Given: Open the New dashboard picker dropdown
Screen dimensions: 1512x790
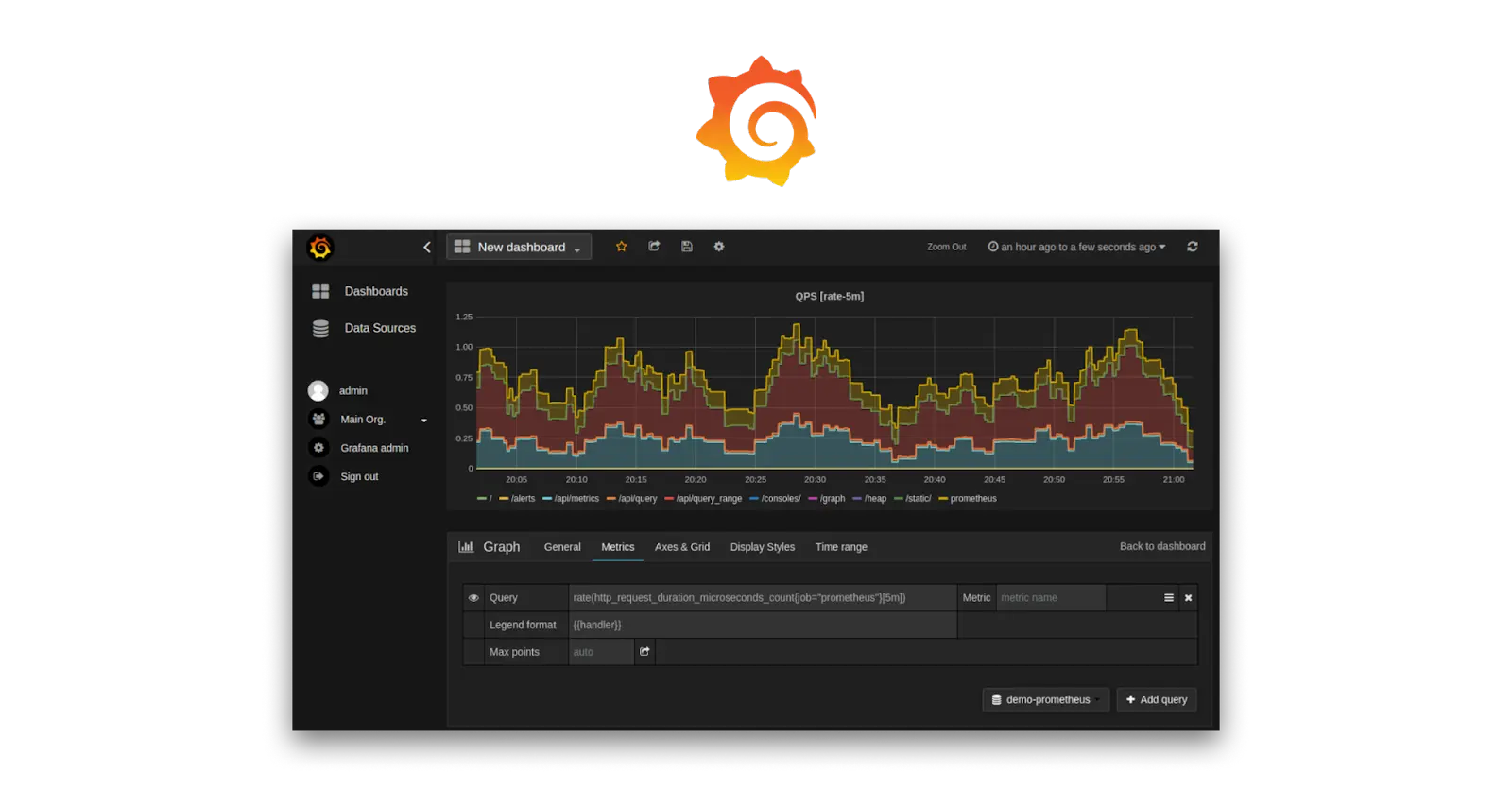Looking at the screenshot, I should tap(519, 248).
